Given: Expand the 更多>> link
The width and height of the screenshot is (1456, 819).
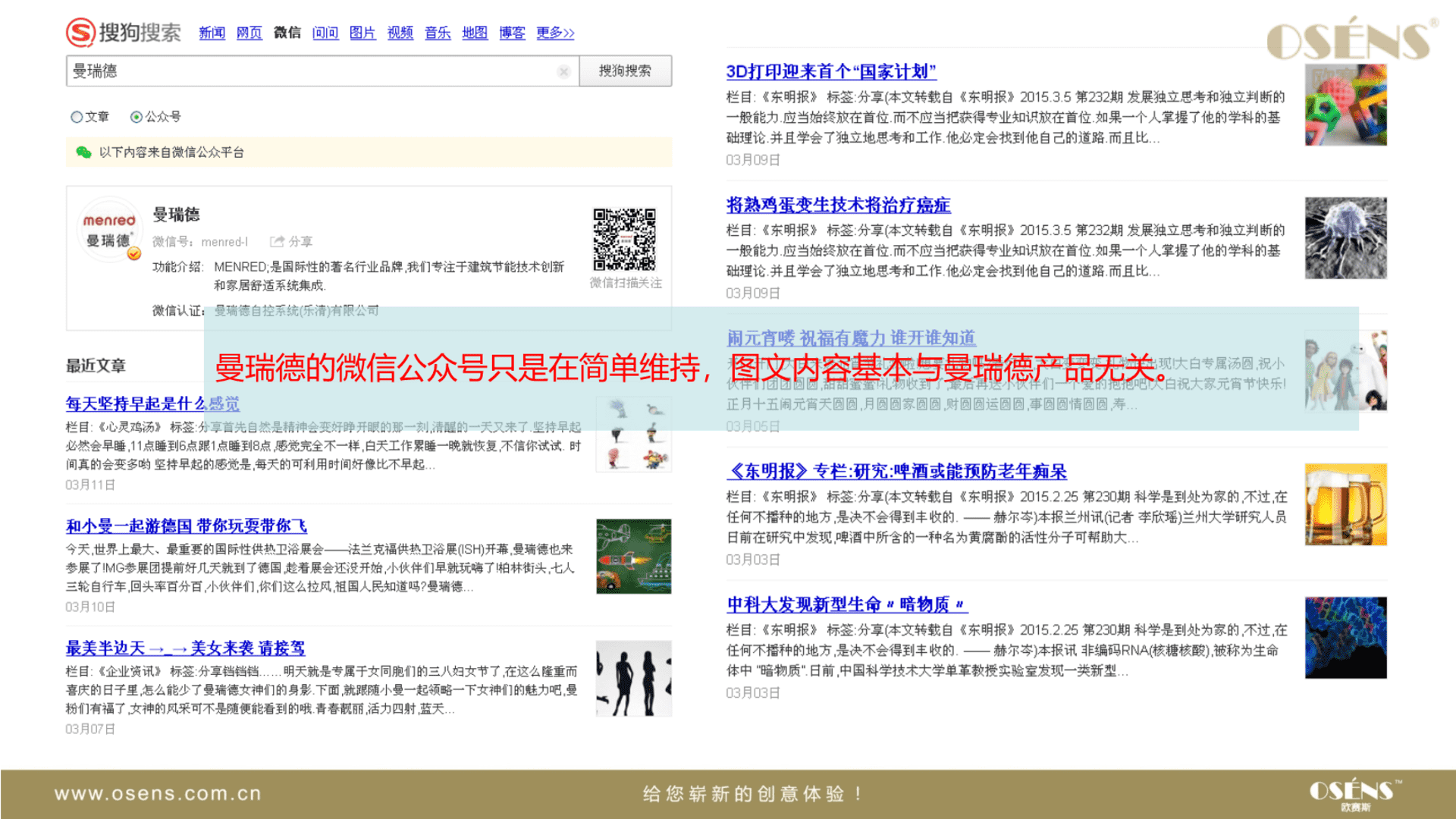Looking at the screenshot, I should pos(555,33).
